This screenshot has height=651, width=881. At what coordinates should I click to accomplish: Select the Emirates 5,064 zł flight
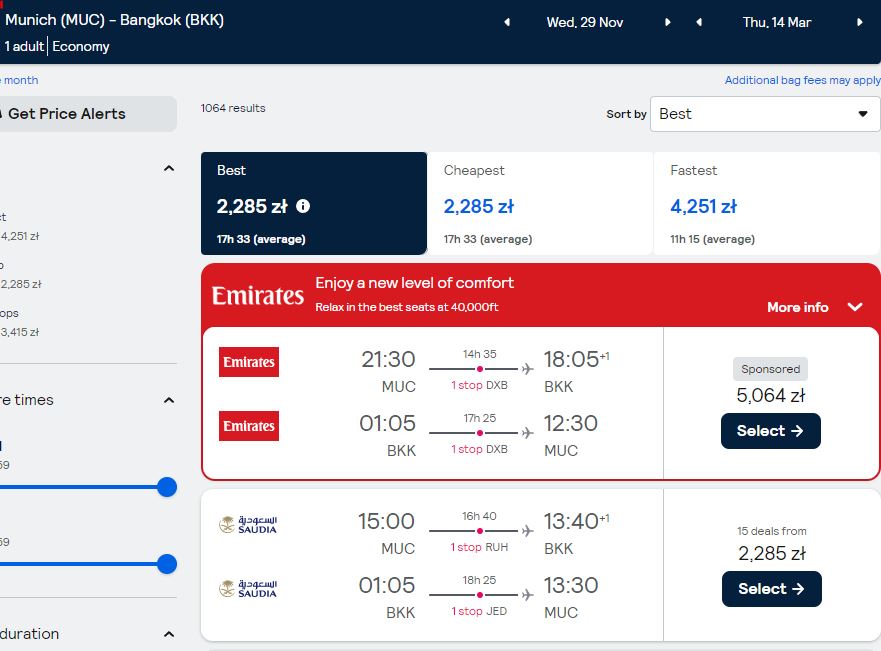click(770, 431)
